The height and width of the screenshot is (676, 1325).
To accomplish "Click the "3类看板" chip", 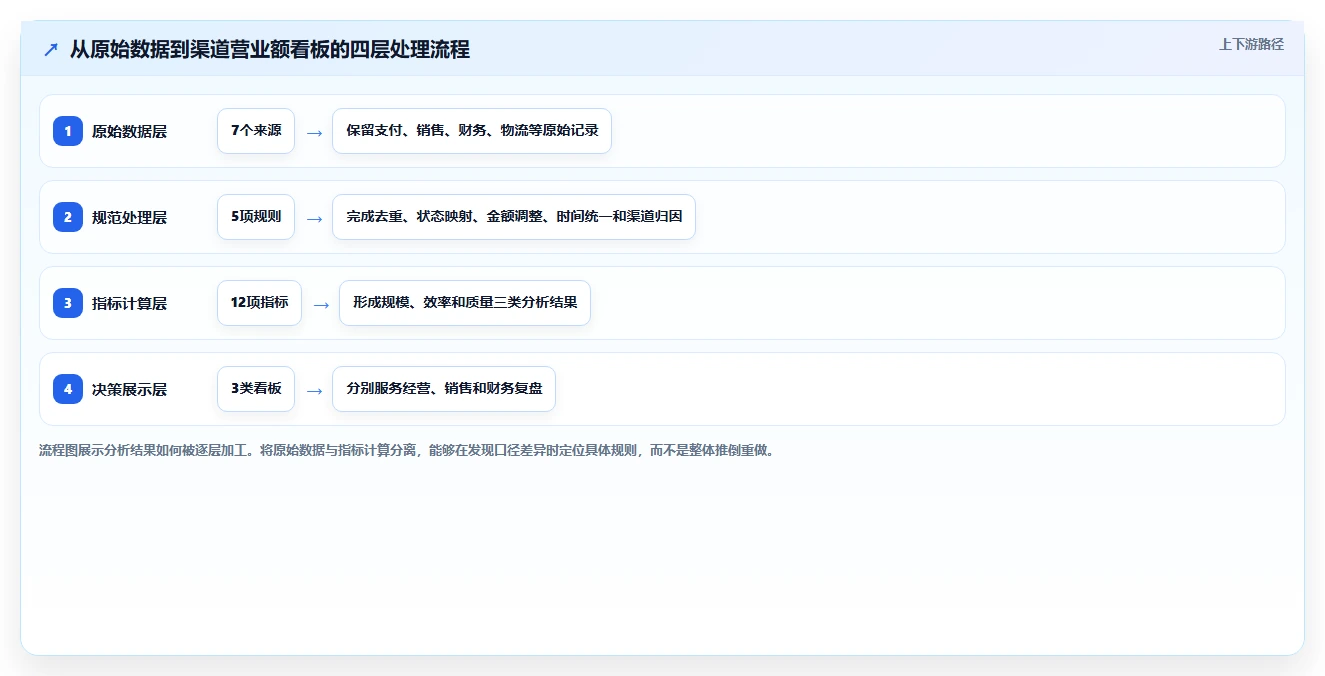I will (256, 389).
